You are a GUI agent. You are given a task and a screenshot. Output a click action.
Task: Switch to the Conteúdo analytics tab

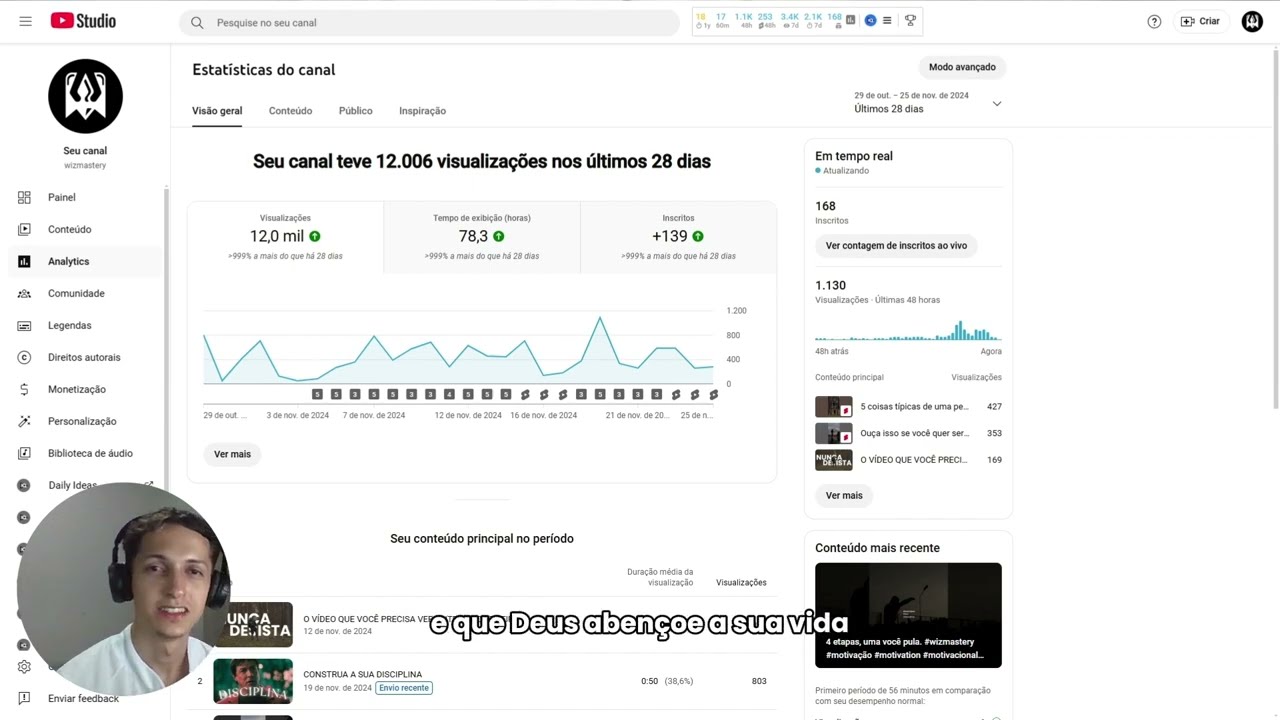pyautogui.click(x=290, y=111)
